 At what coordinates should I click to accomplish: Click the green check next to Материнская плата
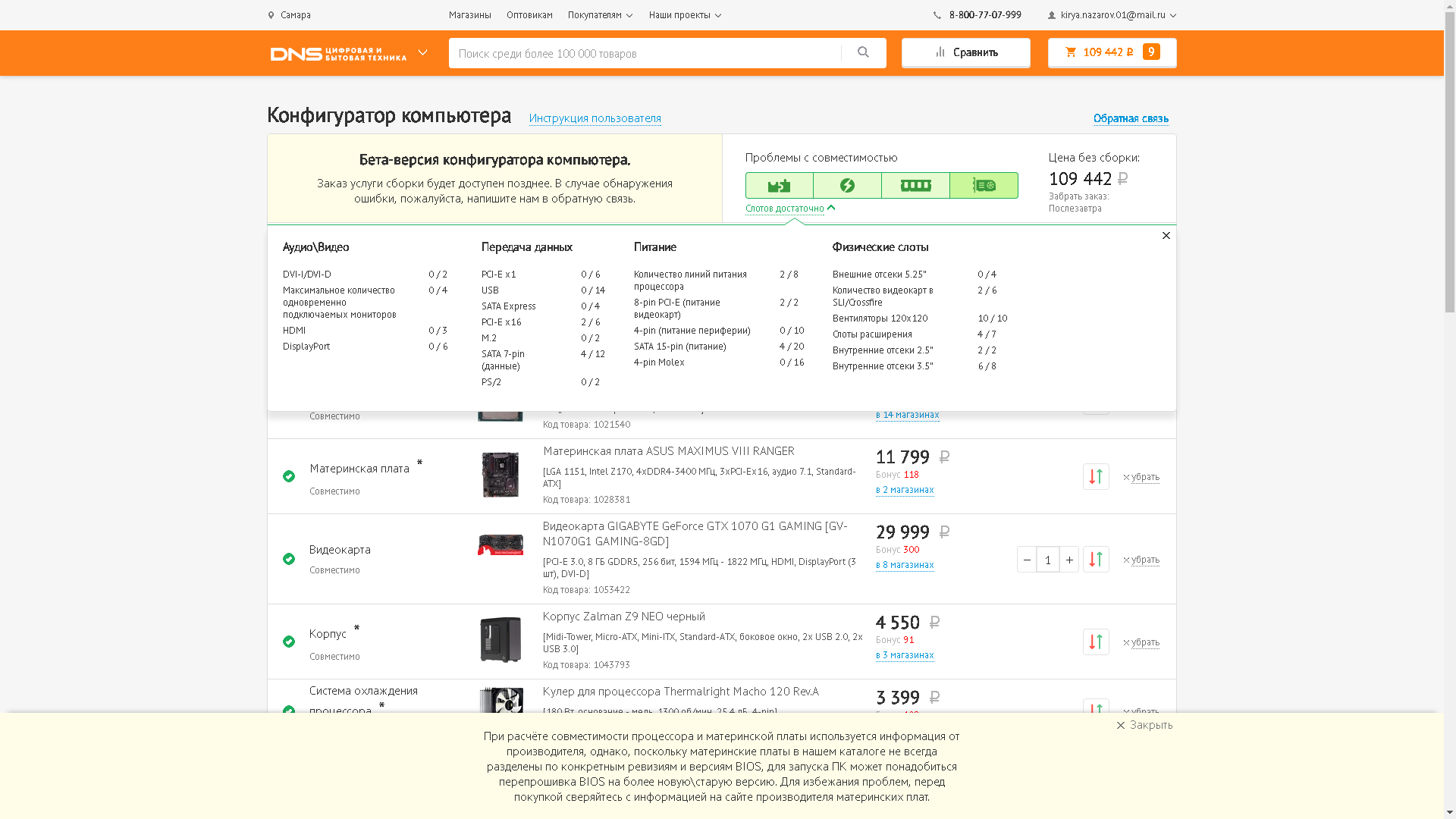pos(289,477)
